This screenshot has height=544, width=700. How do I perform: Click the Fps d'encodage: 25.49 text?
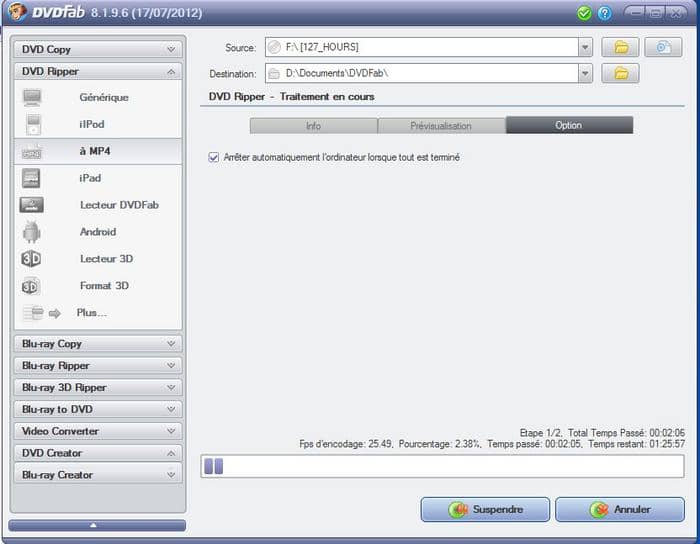click(x=346, y=444)
